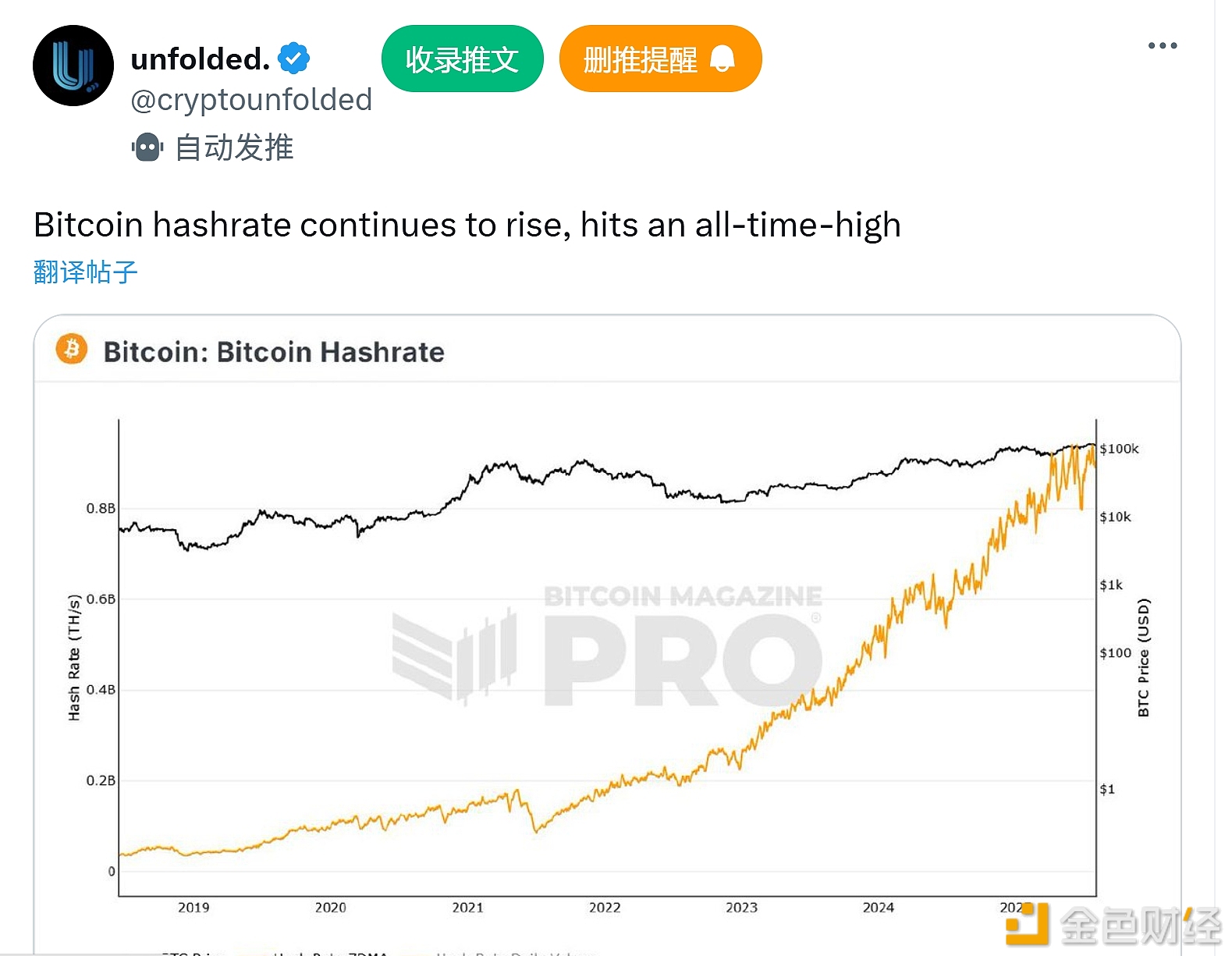Click the robot icon beside 自动发推
Viewport: 1232px width, 956px height.
tap(147, 147)
